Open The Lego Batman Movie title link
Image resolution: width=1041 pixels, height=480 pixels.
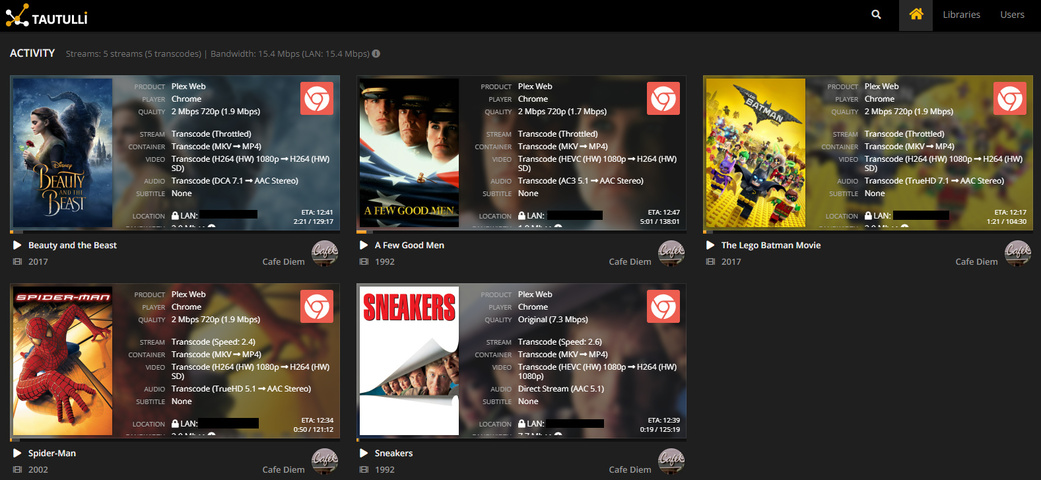pyautogui.click(x=771, y=245)
